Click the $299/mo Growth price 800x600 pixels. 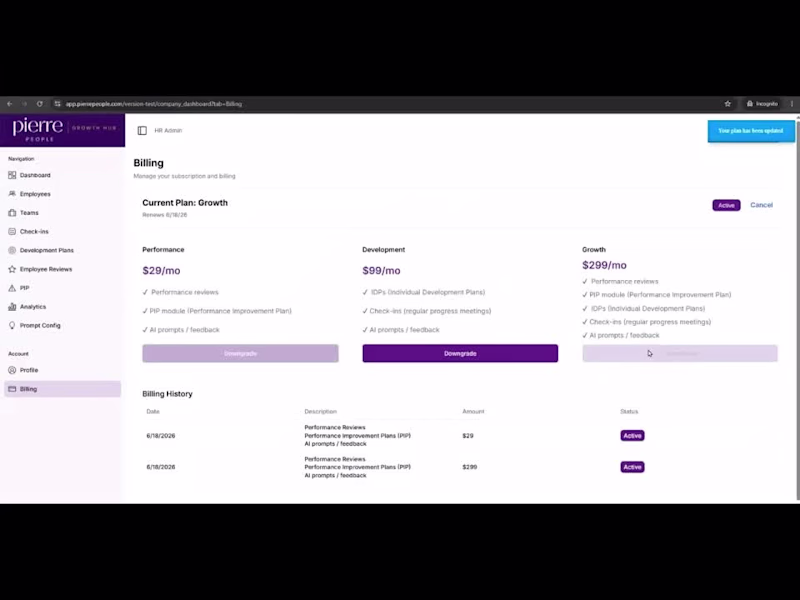click(604, 265)
